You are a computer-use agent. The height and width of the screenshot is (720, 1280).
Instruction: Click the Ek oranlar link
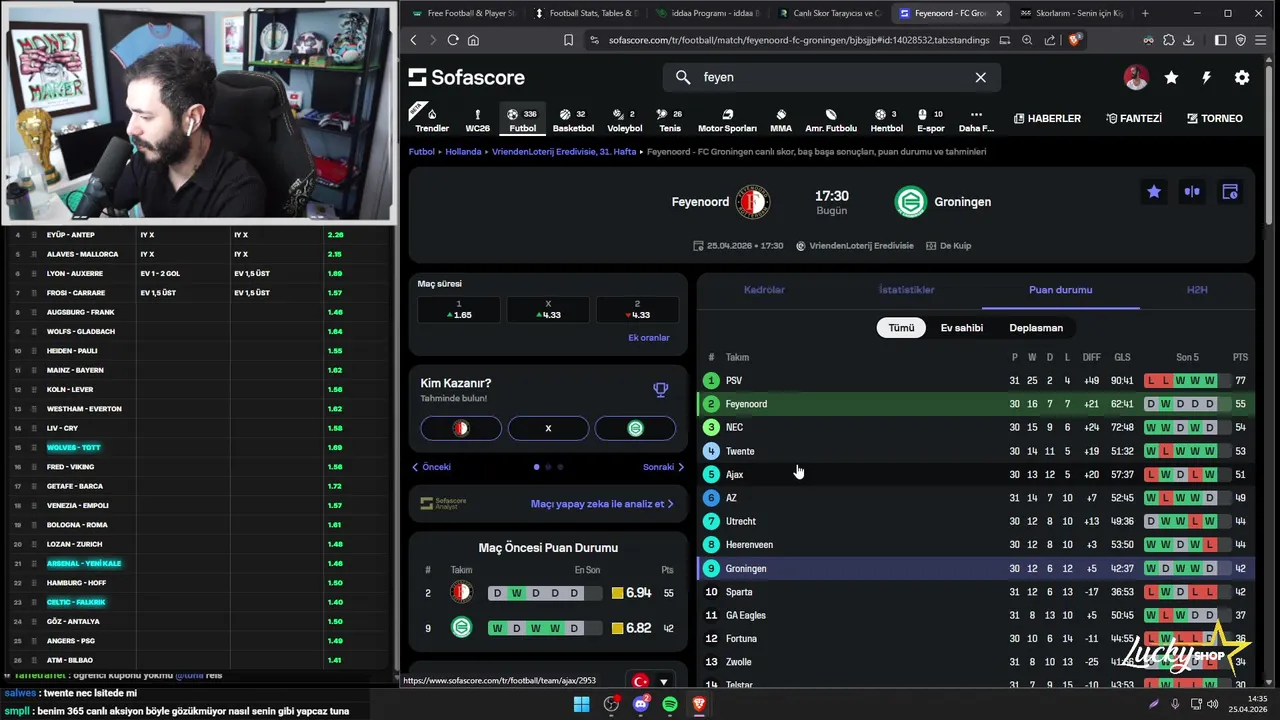pyautogui.click(x=649, y=338)
